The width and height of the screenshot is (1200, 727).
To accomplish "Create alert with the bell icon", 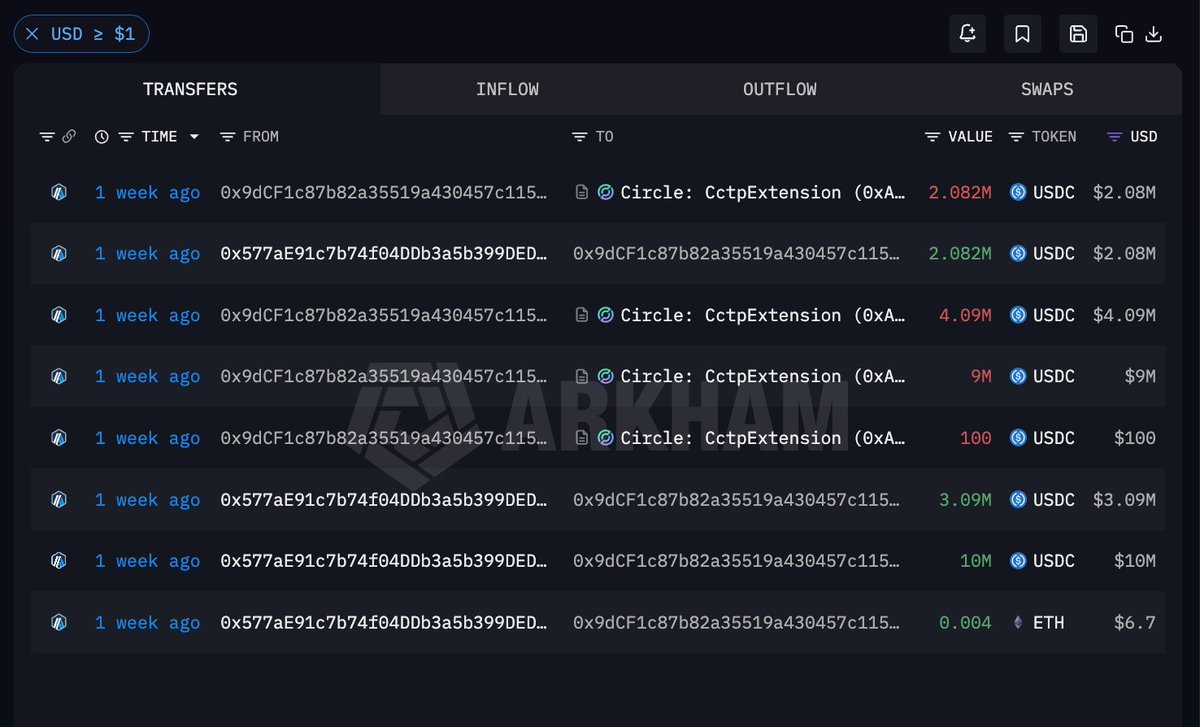I will pyautogui.click(x=967, y=34).
